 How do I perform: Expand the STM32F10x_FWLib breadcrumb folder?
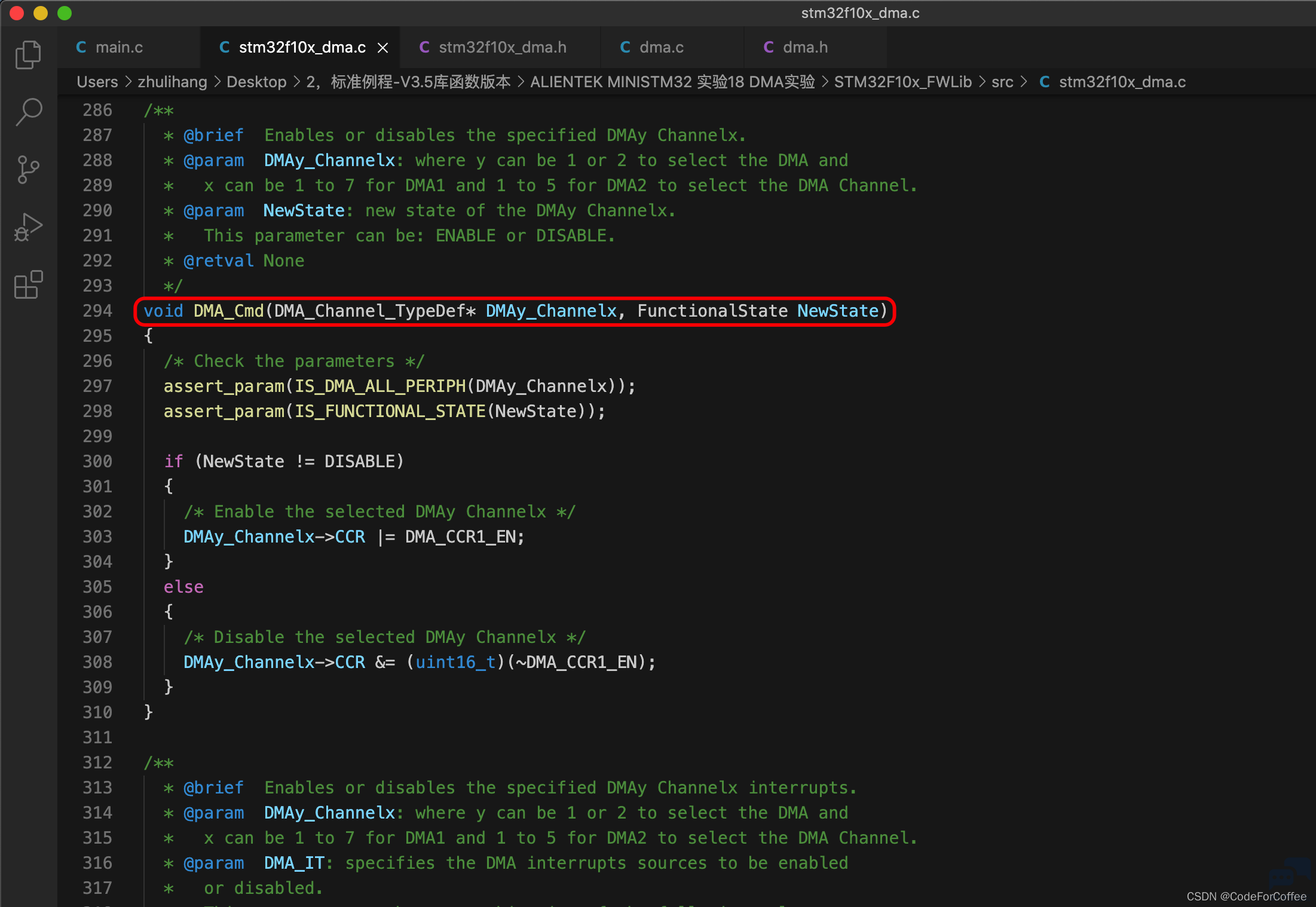pos(902,82)
